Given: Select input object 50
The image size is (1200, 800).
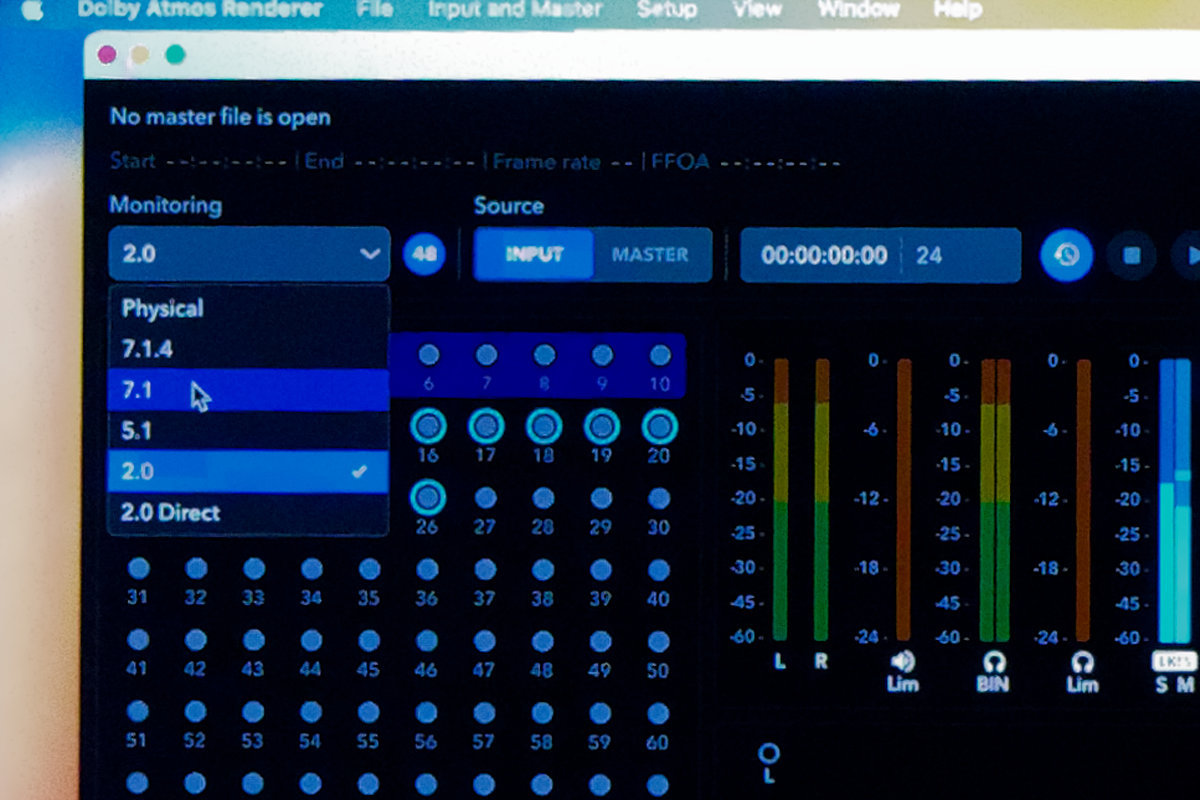Looking at the screenshot, I should click(x=659, y=640).
